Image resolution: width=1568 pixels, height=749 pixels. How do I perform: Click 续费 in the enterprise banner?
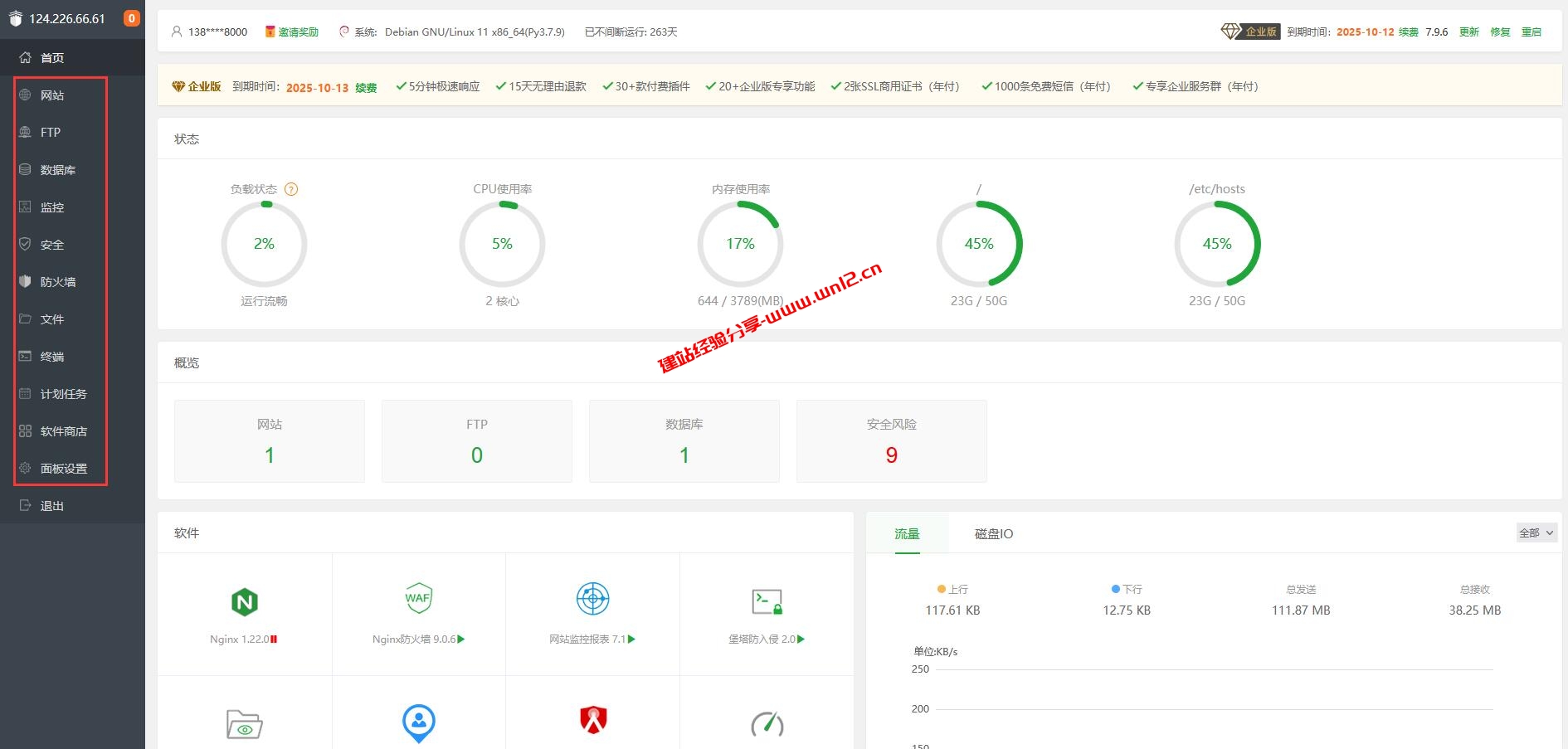366,87
